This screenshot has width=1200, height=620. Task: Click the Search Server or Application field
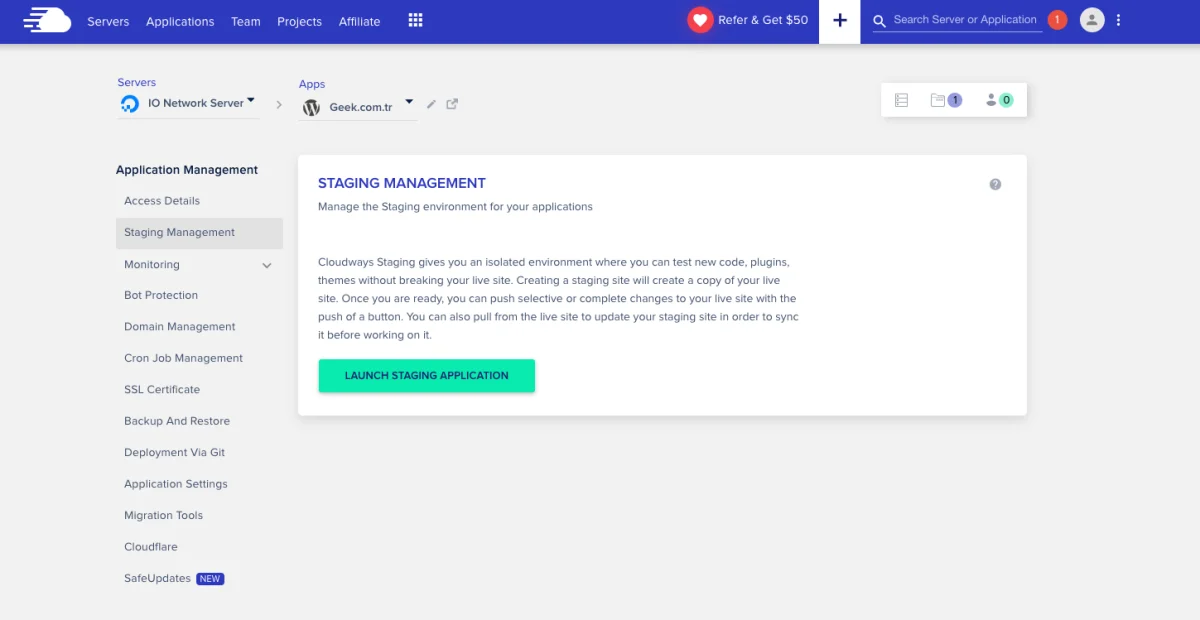(x=964, y=20)
